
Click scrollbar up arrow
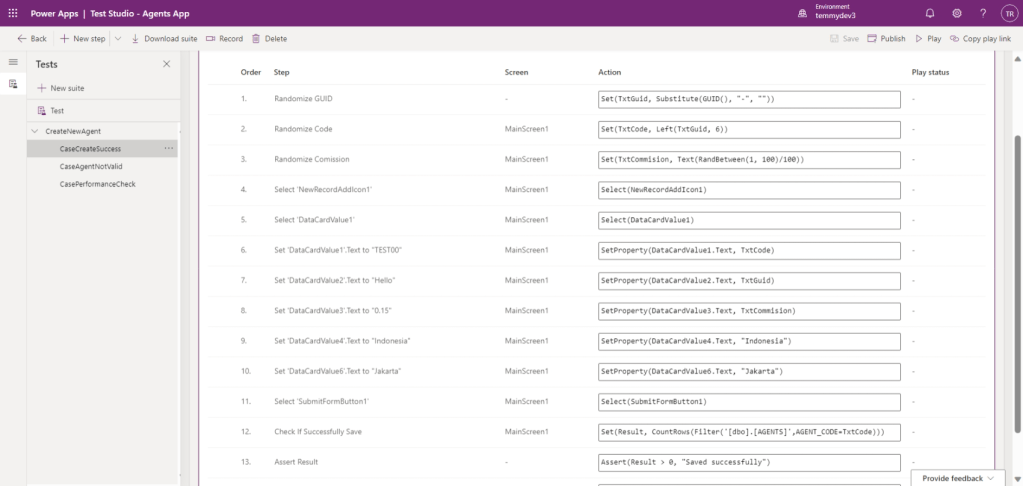point(1016,59)
